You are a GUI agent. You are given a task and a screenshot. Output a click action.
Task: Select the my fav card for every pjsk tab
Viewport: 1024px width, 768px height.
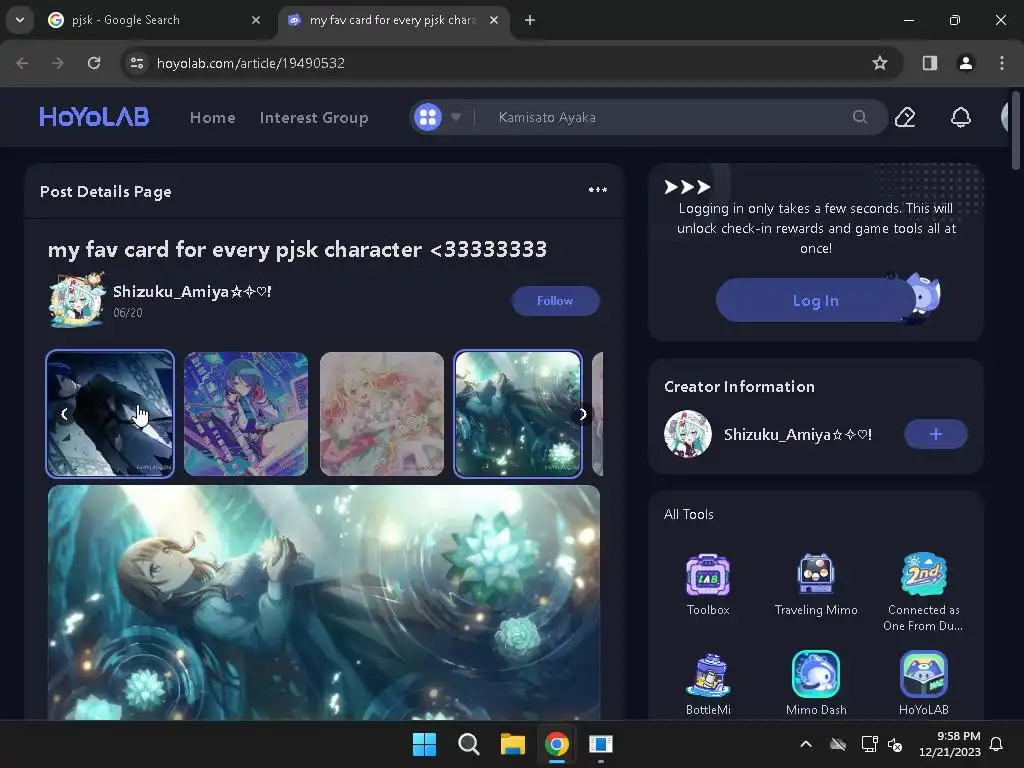click(x=391, y=20)
